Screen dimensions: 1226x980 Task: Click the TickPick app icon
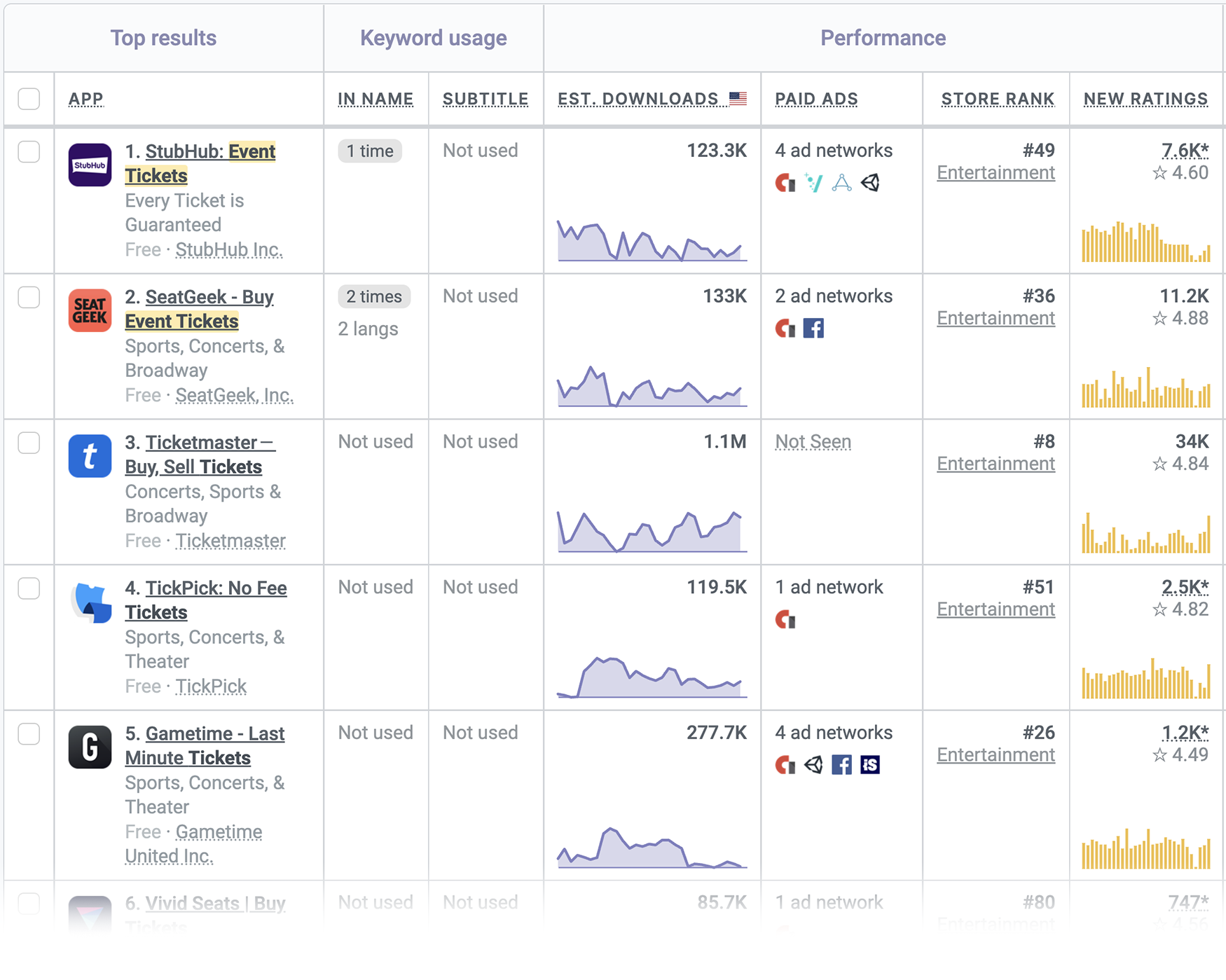pos(91,602)
